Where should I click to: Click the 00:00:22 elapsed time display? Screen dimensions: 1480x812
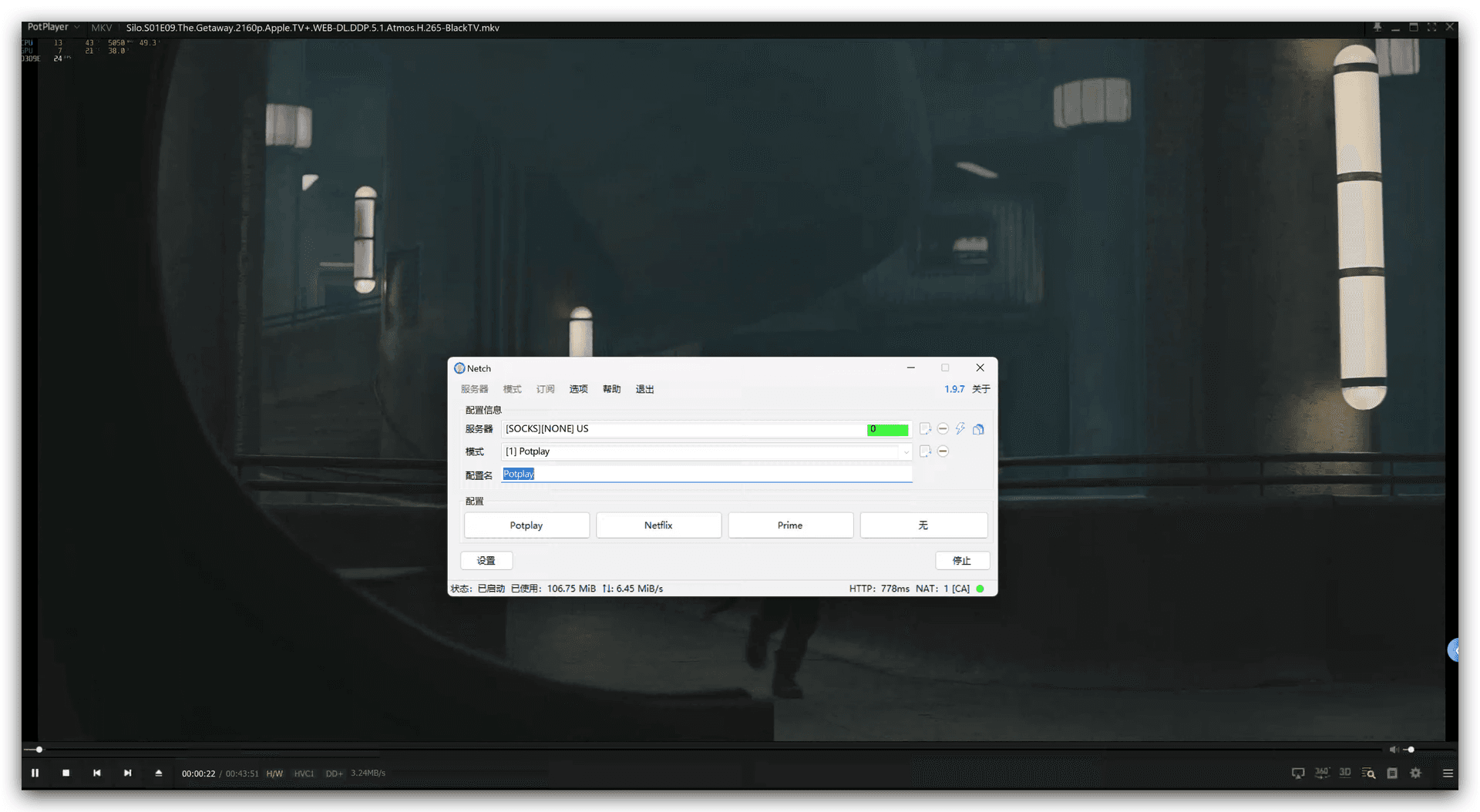point(198,773)
